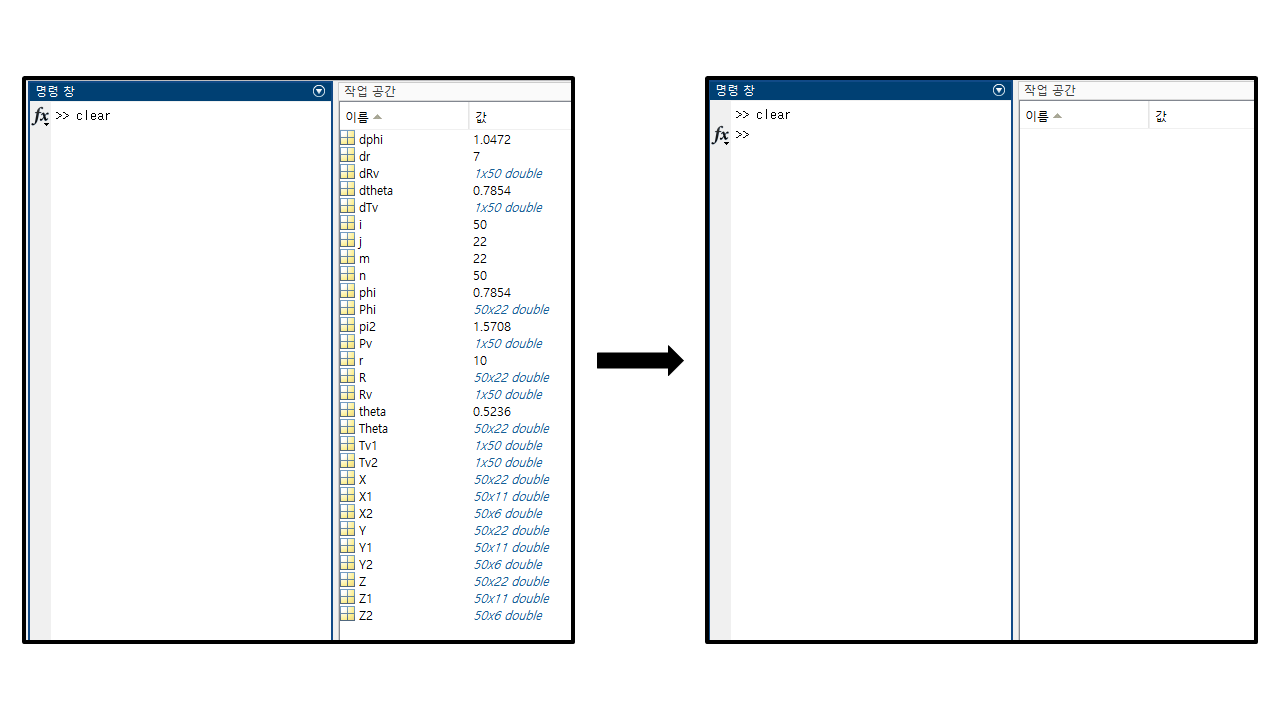Click the variable icon beside dphi
This screenshot has width=1280, height=720.
[347, 139]
